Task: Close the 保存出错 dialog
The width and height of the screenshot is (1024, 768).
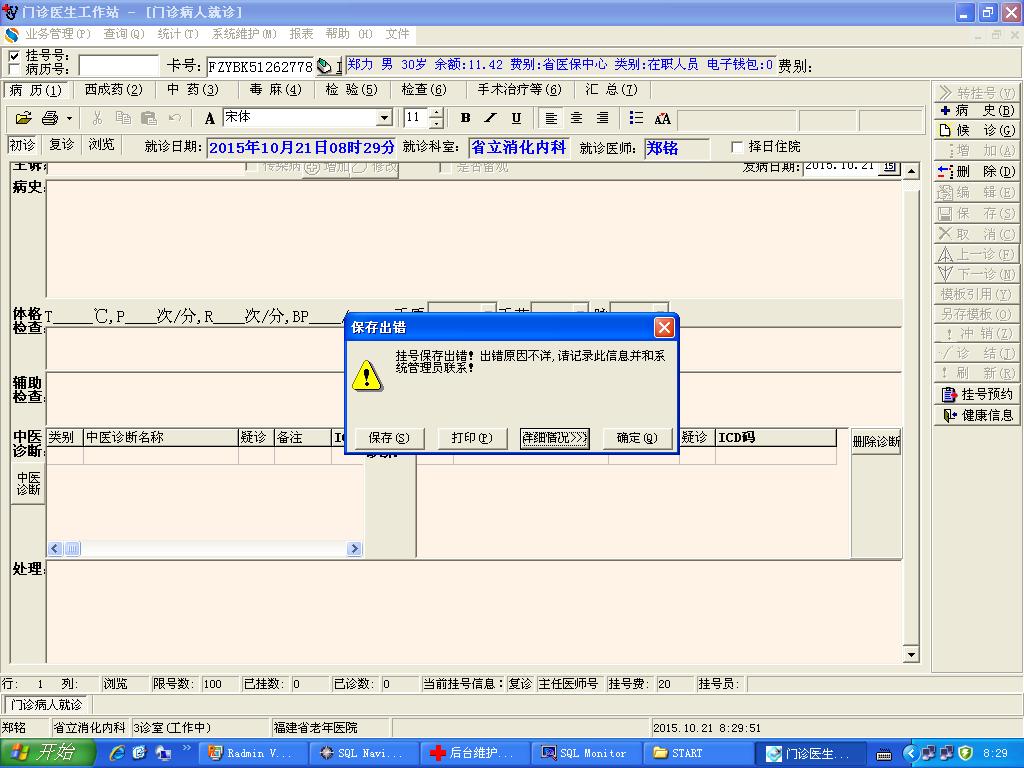Action: [664, 327]
